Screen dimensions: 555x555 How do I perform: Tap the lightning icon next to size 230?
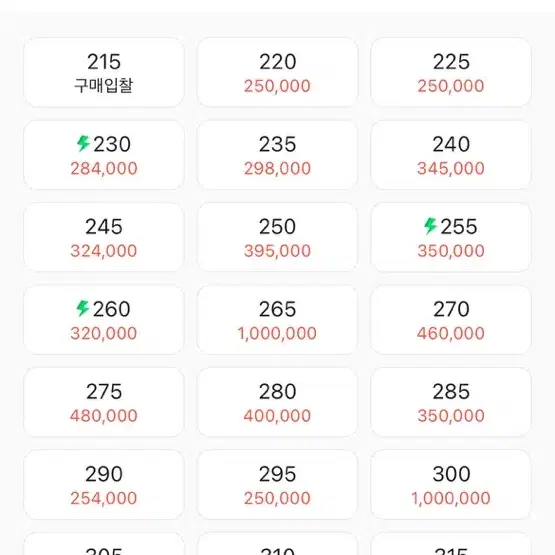tap(84, 143)
